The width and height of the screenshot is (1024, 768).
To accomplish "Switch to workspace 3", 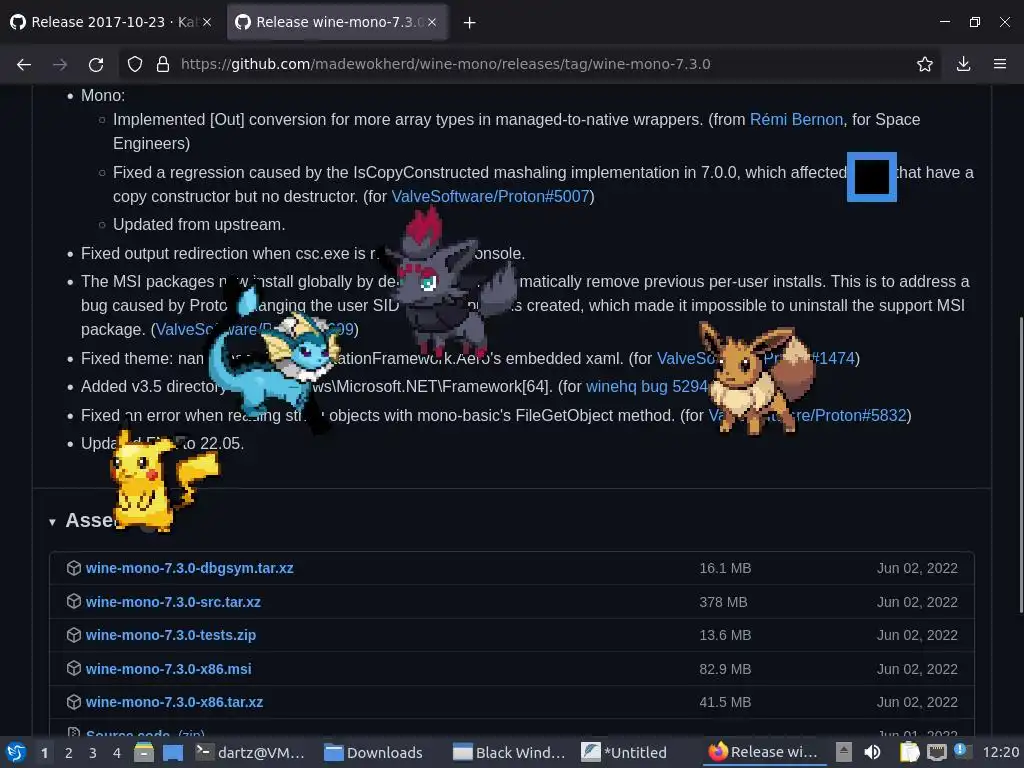I will point(93,753).
